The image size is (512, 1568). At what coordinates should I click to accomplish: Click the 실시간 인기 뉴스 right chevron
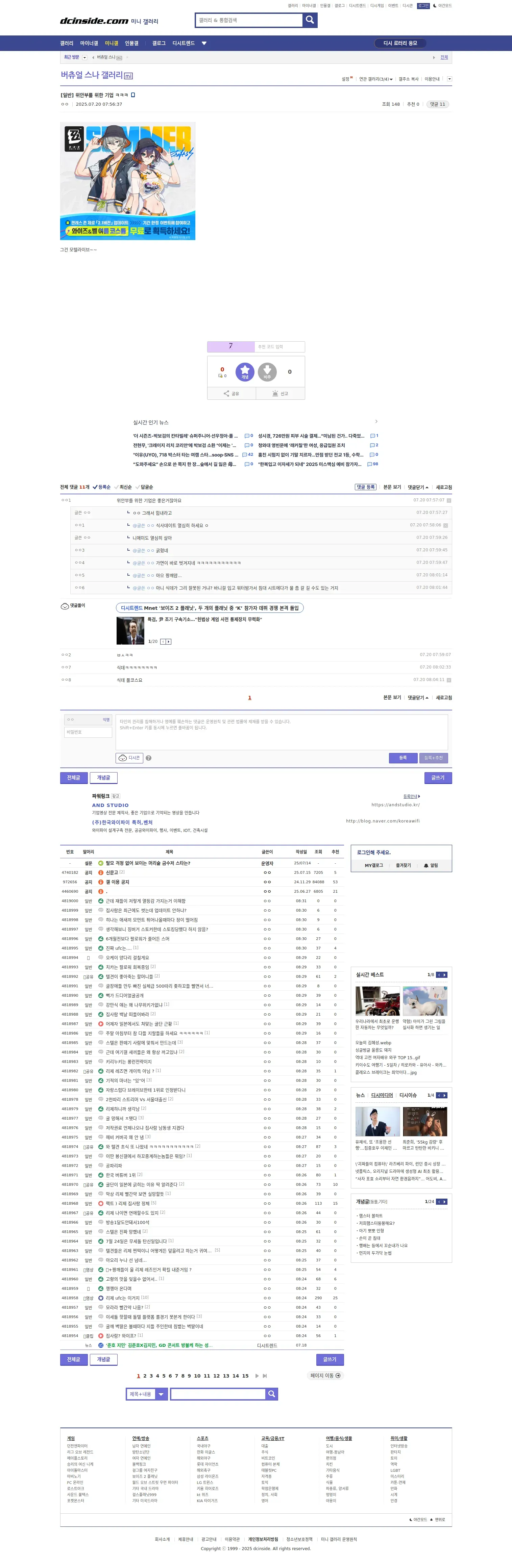376,422
